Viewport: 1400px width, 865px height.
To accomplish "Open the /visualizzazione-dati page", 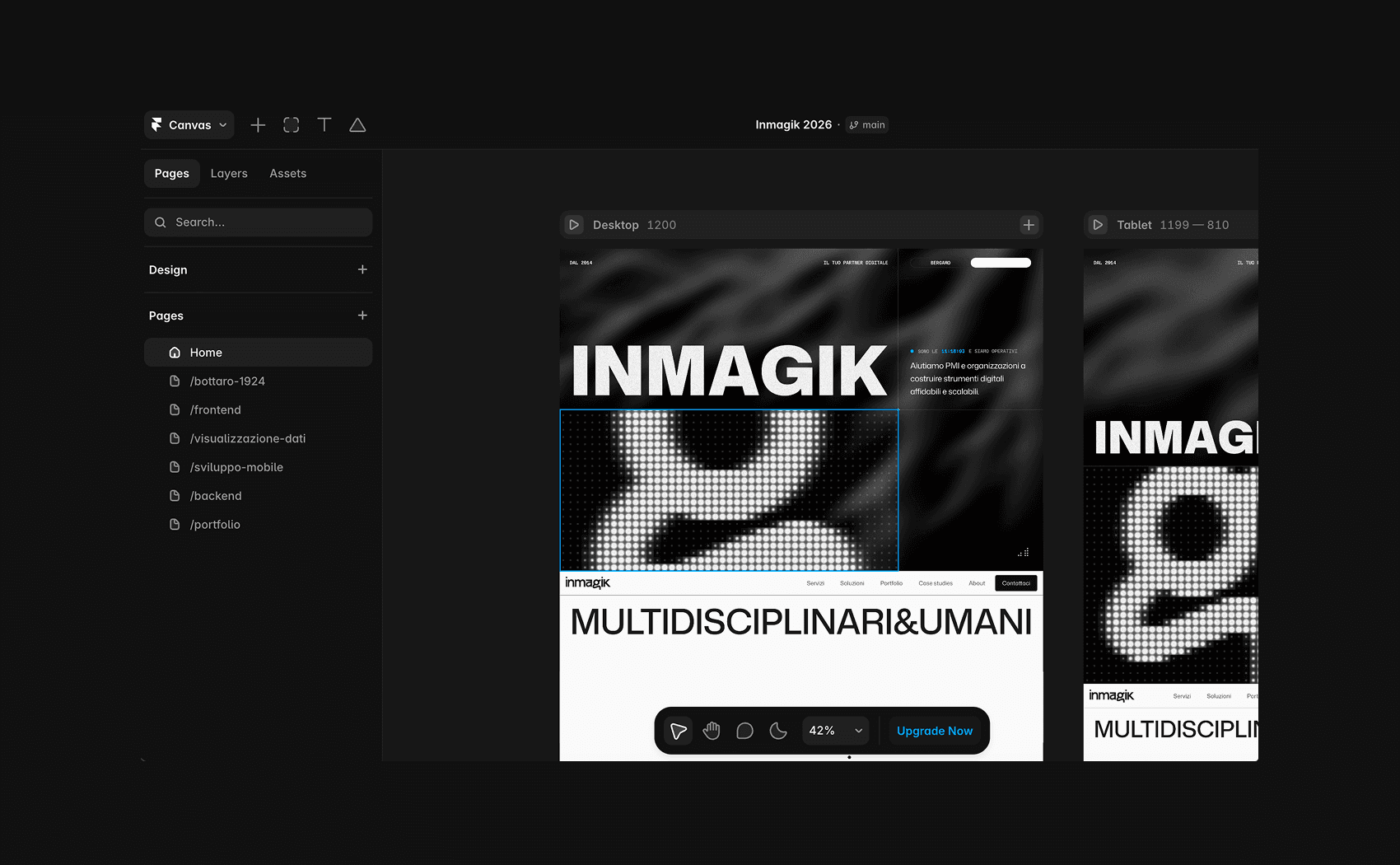I will (259, 439).
